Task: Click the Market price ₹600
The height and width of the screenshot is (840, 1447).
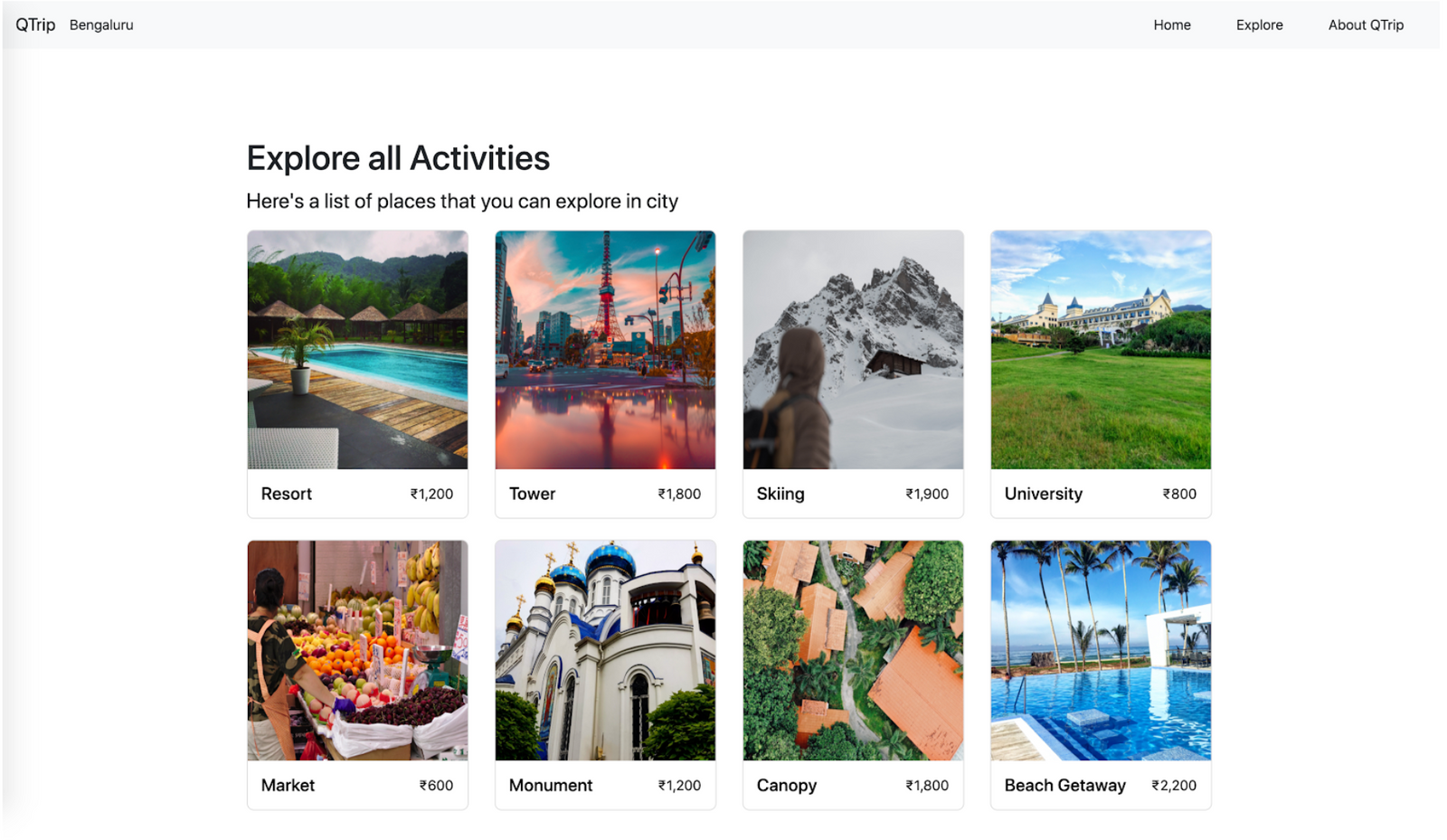Action: [x=436, y=786]
